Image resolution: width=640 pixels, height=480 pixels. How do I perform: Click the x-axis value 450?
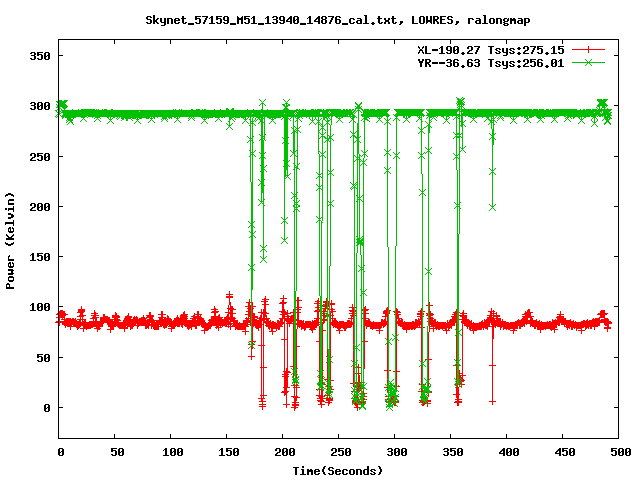(x=565, y=452)
